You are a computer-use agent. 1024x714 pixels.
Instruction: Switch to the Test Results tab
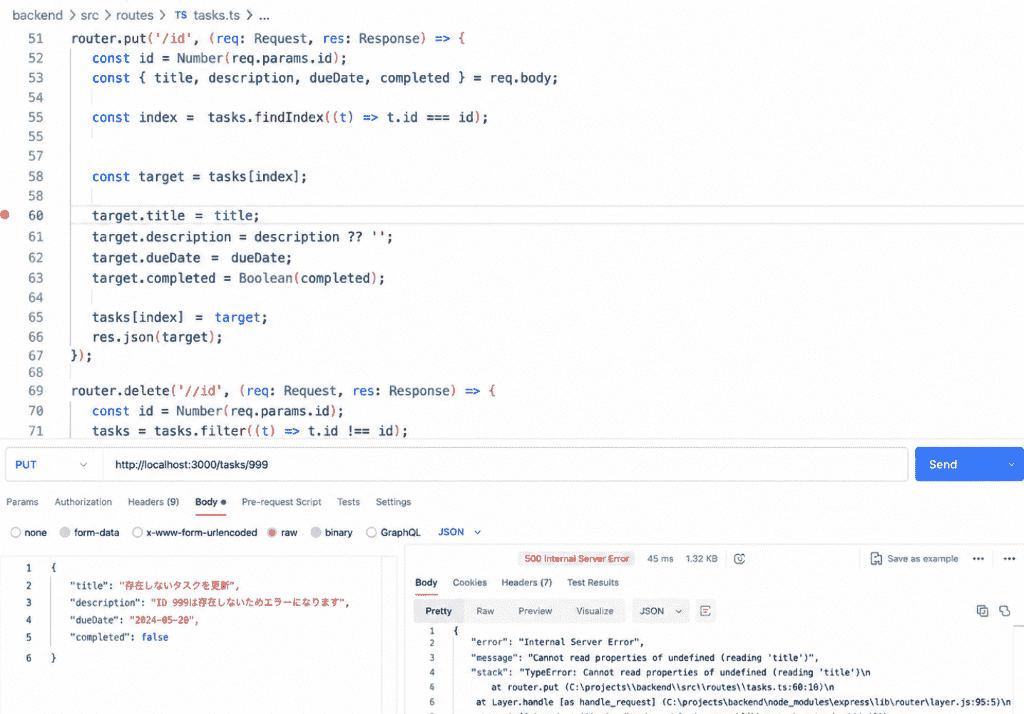(x=592, y=583)
